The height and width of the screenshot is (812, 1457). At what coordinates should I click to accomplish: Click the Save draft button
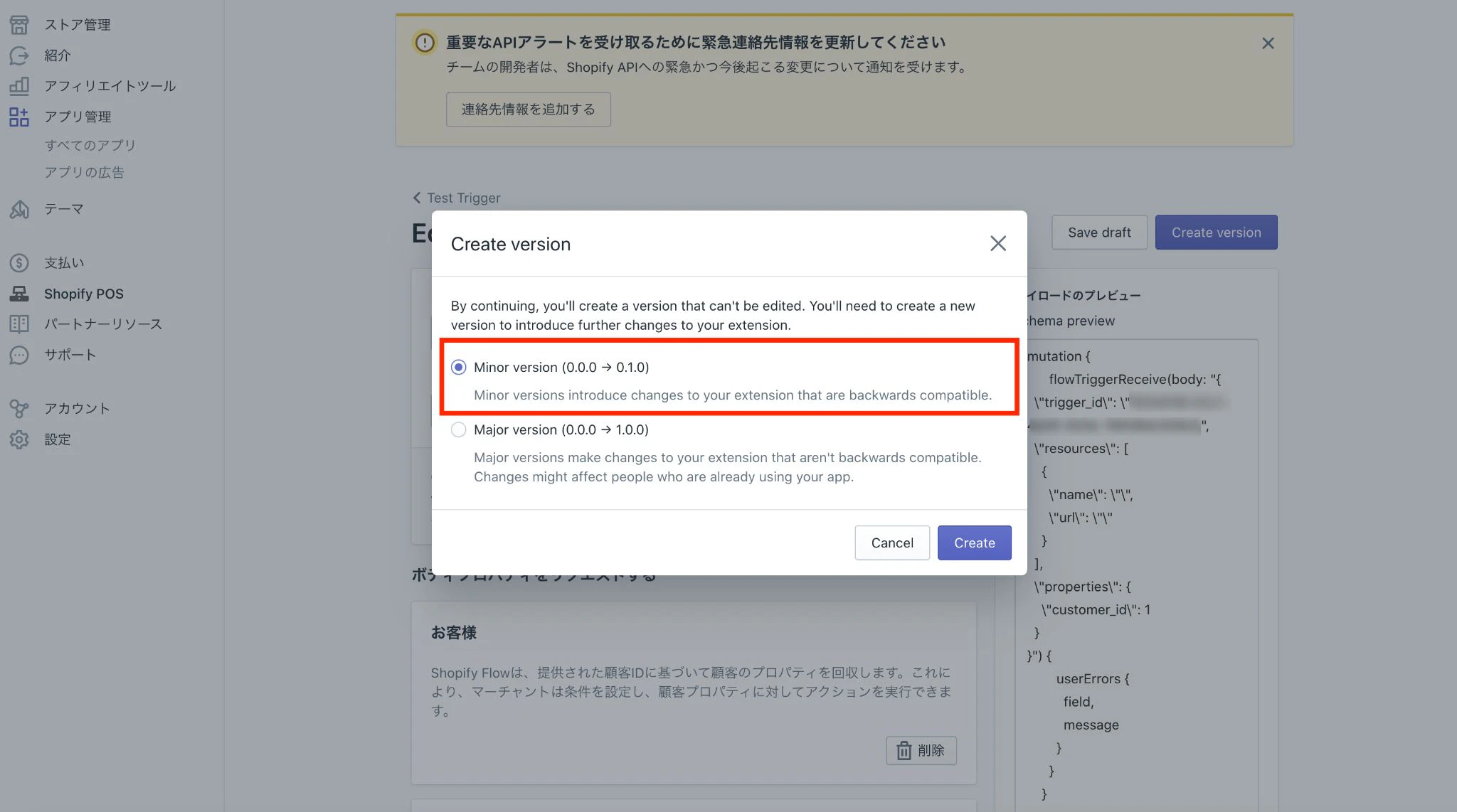(1099, 233)
